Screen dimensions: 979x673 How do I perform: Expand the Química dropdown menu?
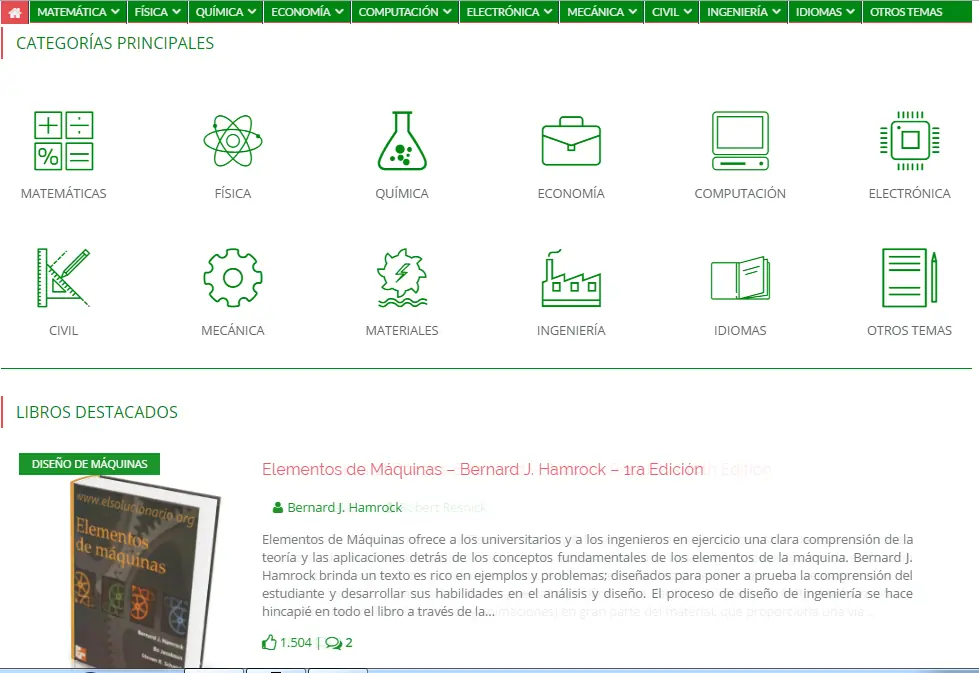[x=225, y=12]
